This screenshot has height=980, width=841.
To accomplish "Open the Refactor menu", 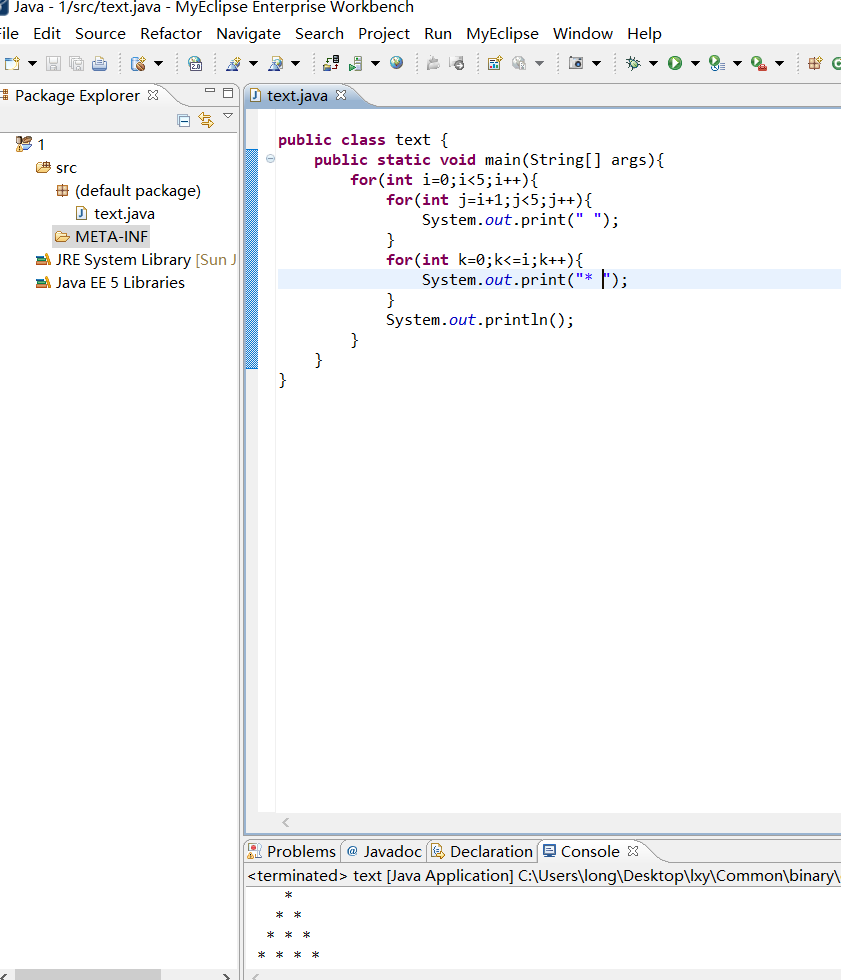I will click(171, 33).
